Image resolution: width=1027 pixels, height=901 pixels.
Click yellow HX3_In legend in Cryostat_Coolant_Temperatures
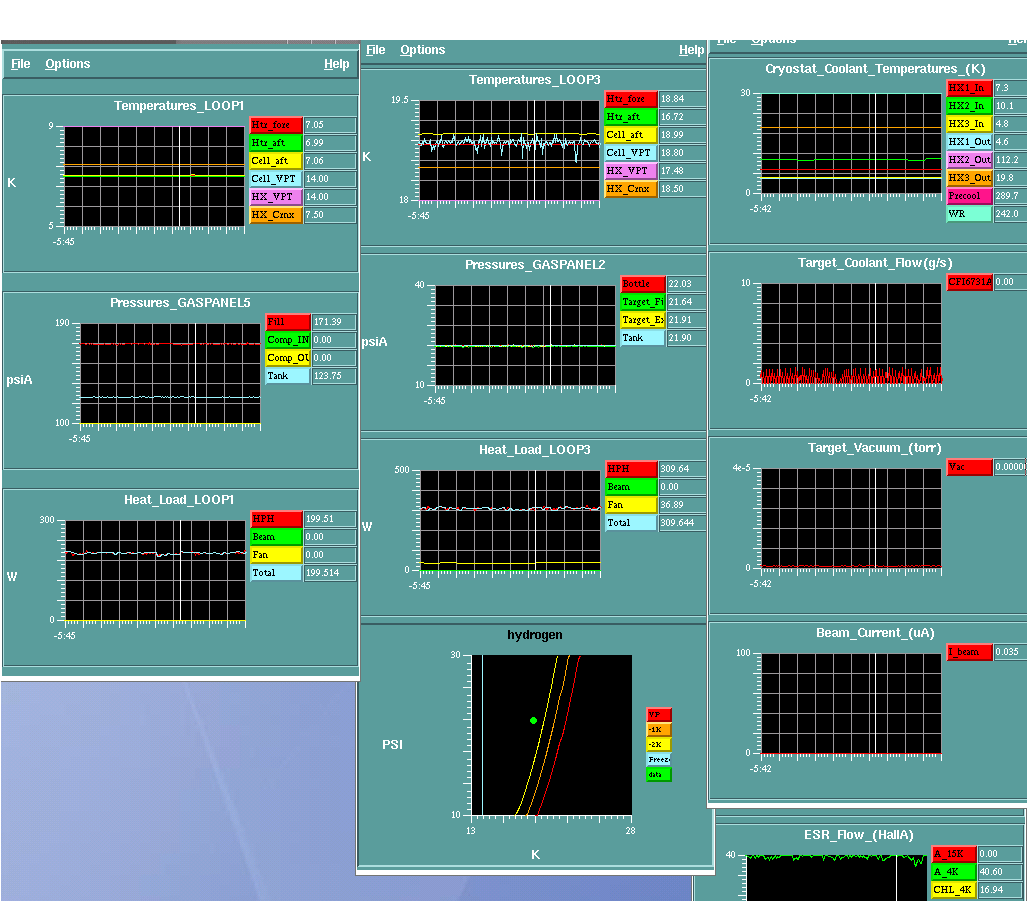tap(969, 124)
